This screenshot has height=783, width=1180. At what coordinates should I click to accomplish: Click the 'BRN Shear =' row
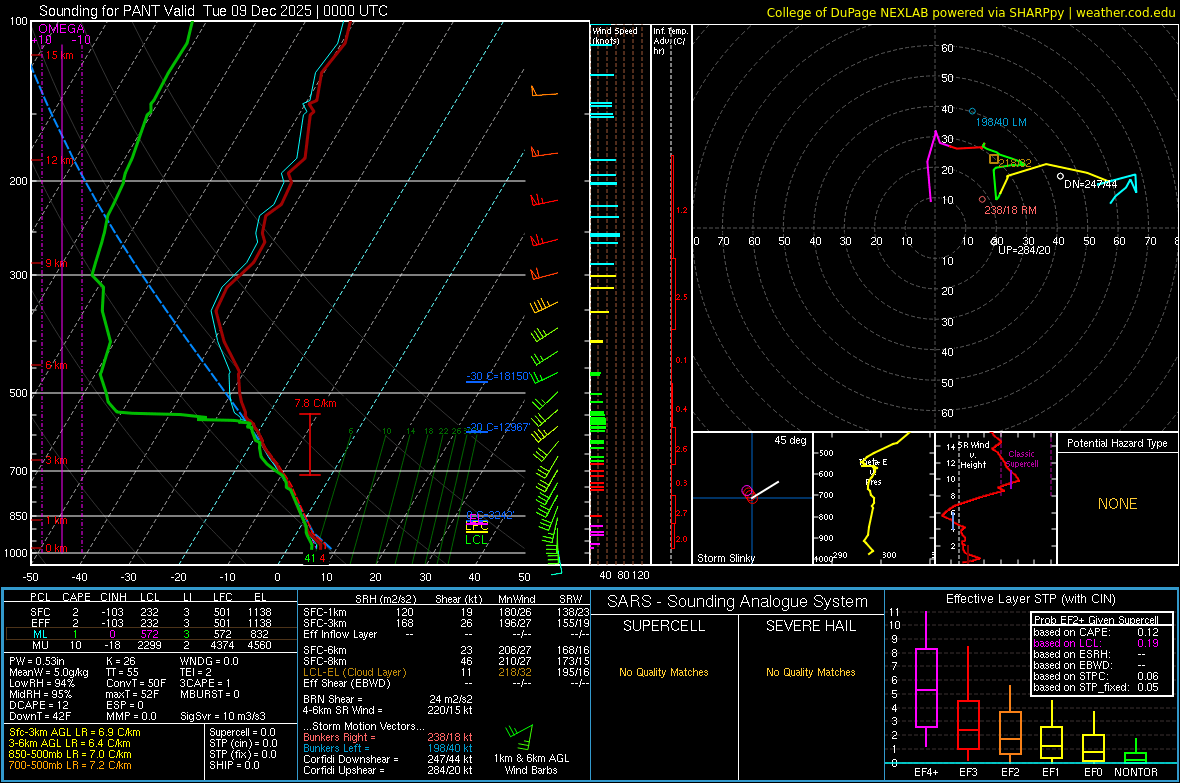pos(388,699)
